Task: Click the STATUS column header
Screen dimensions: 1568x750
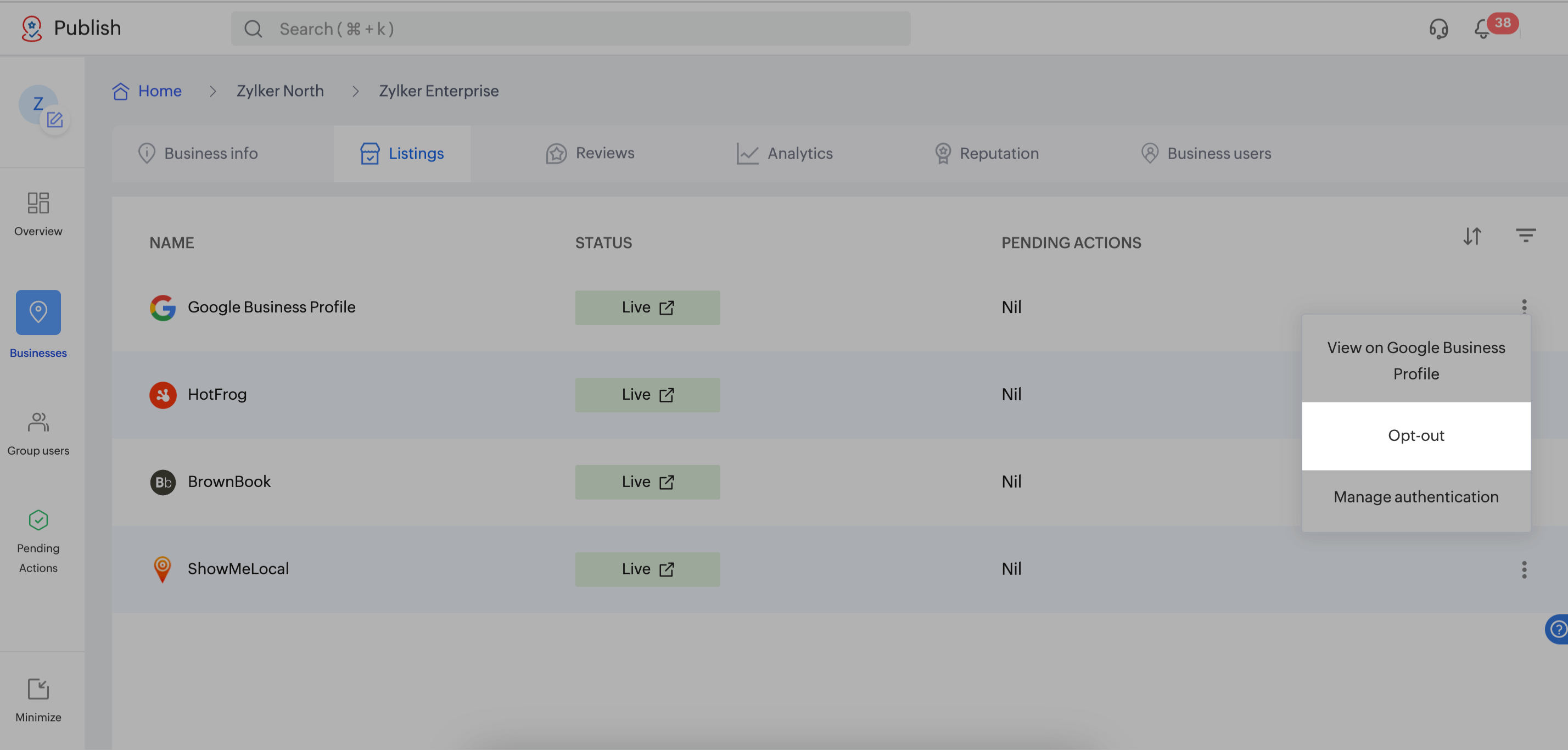Action: [x=604, y=243]
